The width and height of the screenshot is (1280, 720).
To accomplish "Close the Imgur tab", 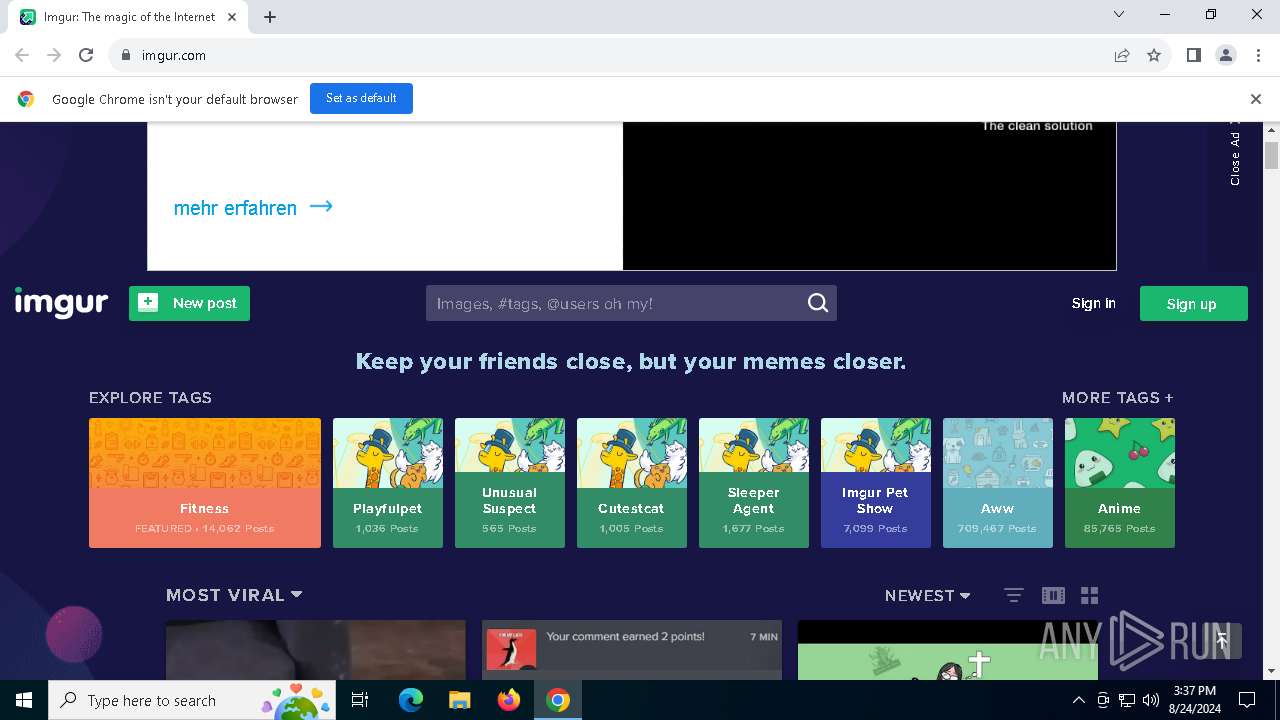I will 232,17.
